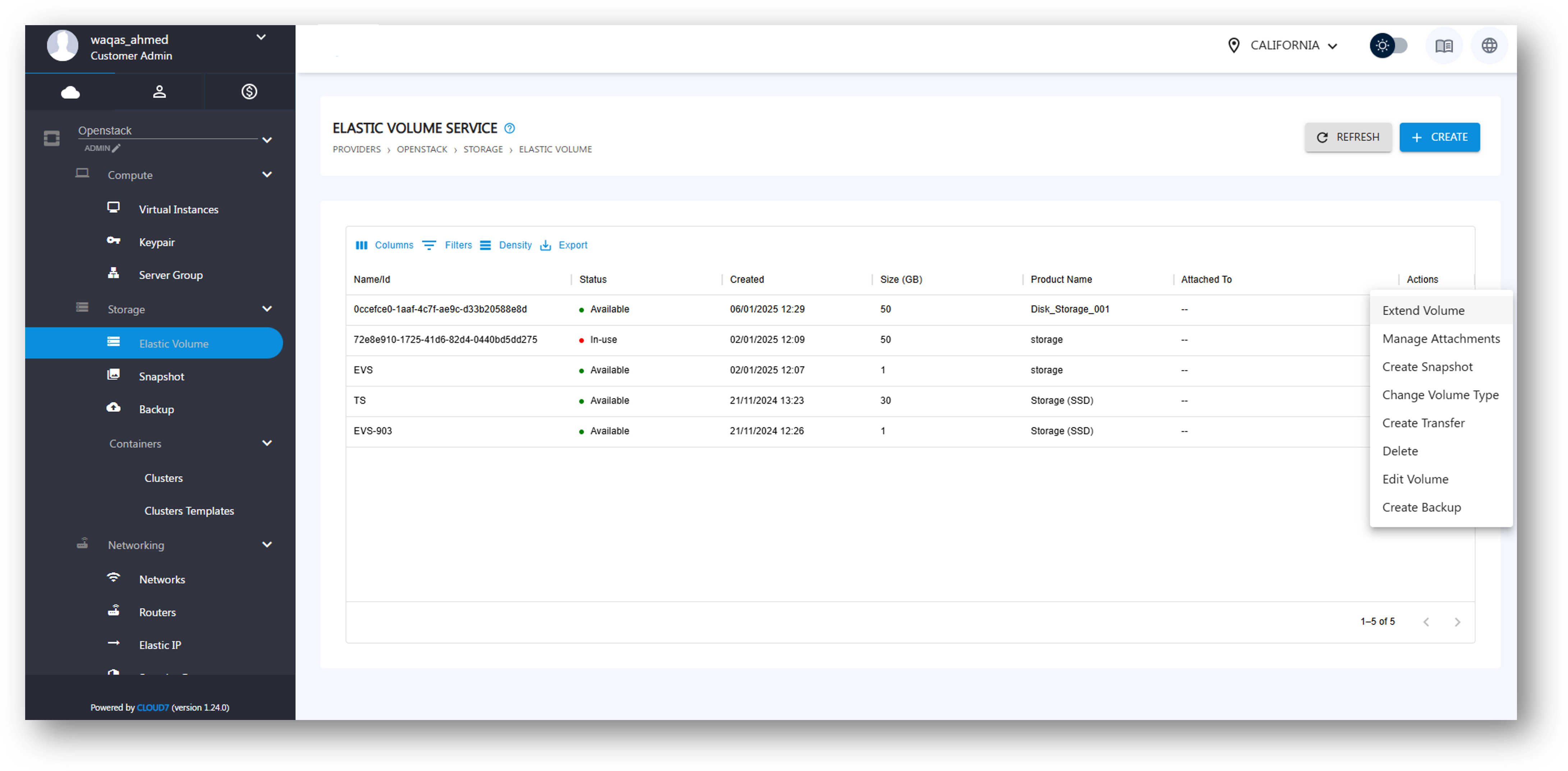The height and width of the screenshot is (771, 1568).
Task: Open Virtual Instances in the sidebar
Action: tap(178, 209)
